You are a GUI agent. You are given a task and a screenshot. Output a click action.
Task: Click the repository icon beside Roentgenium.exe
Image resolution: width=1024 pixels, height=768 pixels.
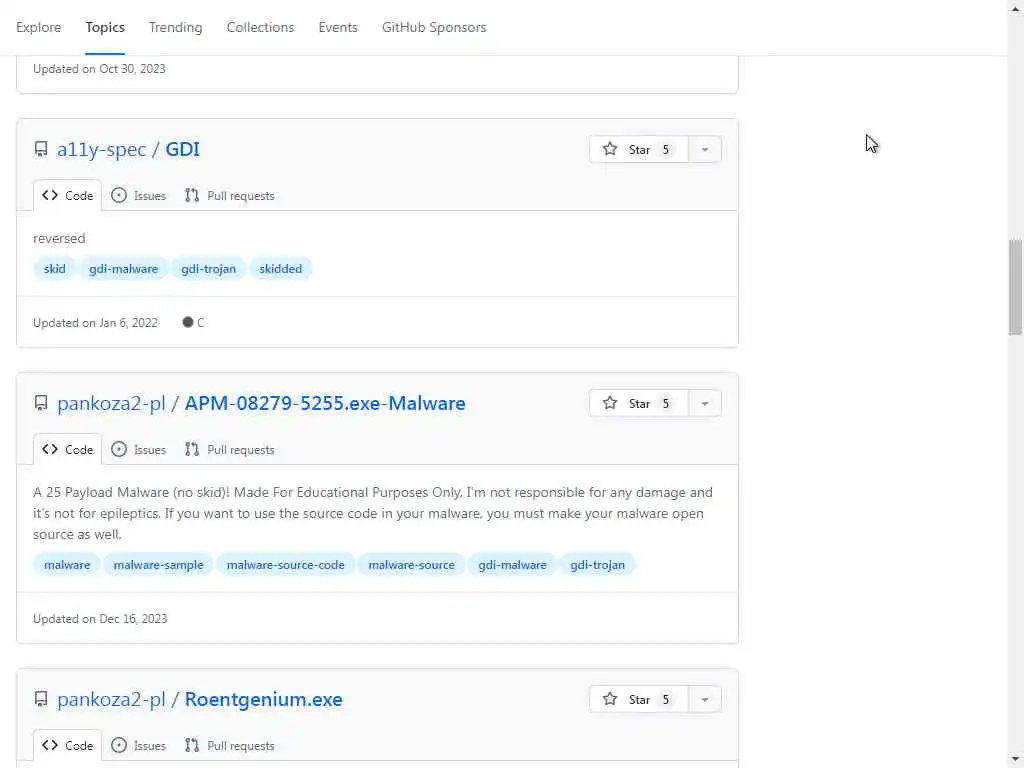pyautogui.click(x=40, y=699)
